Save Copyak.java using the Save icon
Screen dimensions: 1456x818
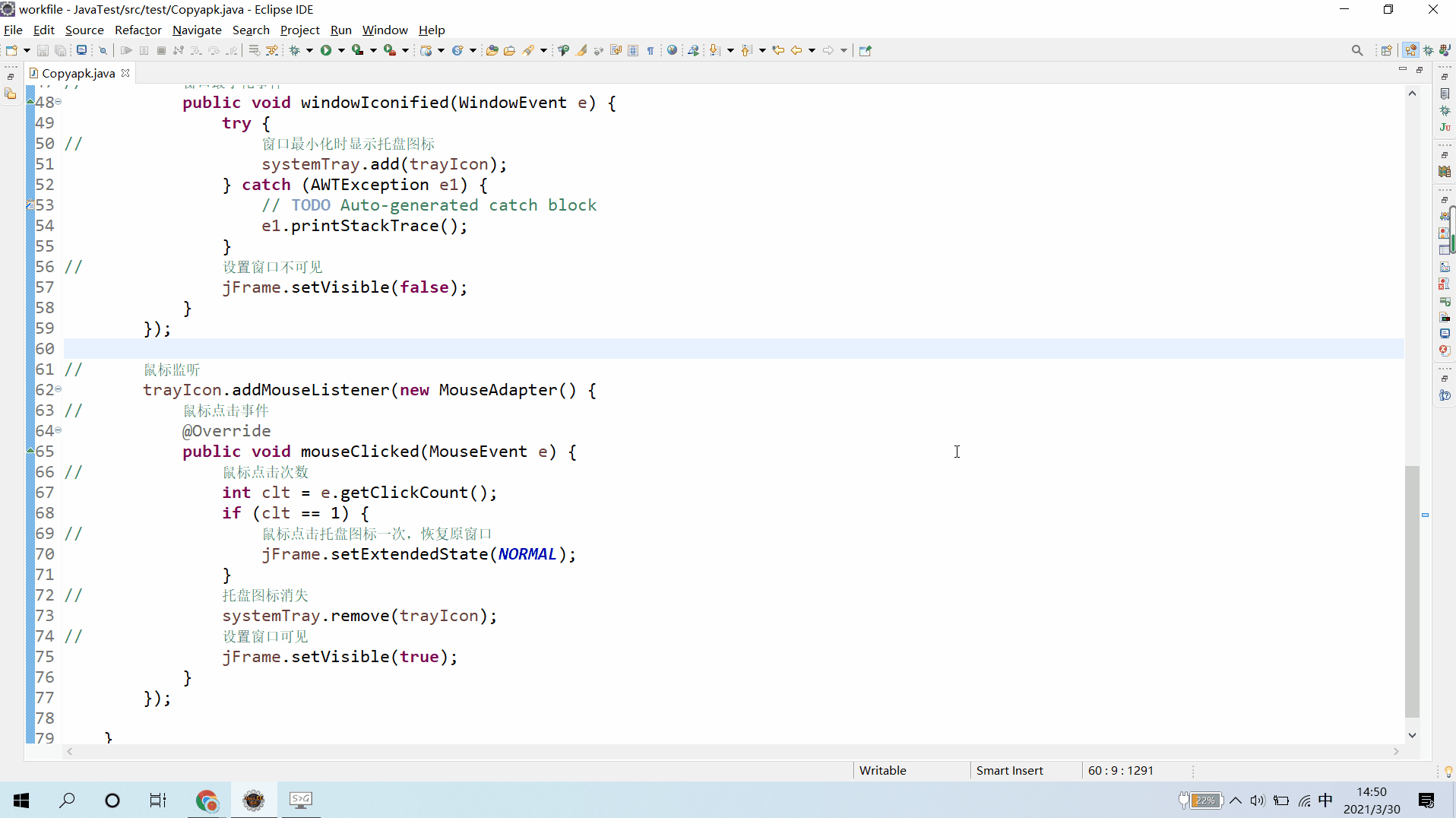click(43, 50)
